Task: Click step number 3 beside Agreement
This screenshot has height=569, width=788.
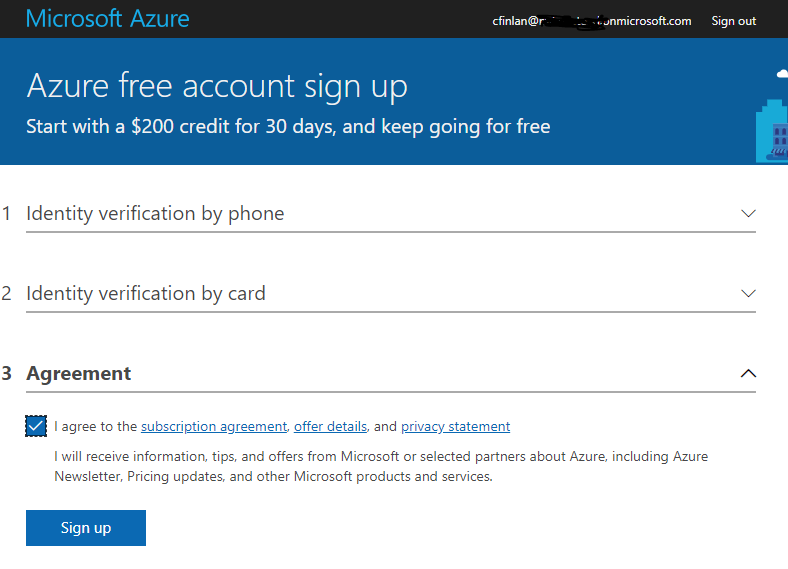Action: [x=7, y=373]
